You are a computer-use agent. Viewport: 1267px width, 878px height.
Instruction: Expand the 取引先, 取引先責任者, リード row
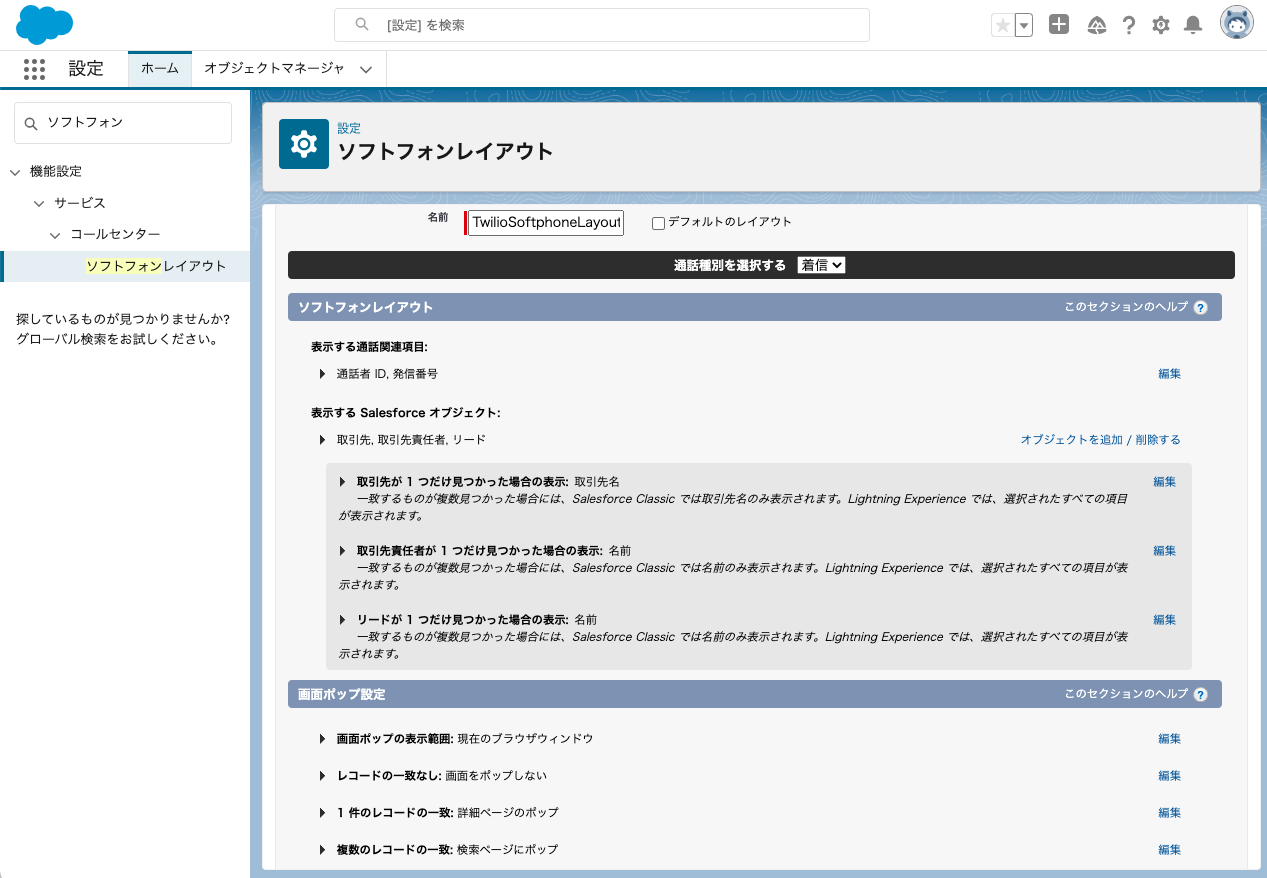point(322,439)
